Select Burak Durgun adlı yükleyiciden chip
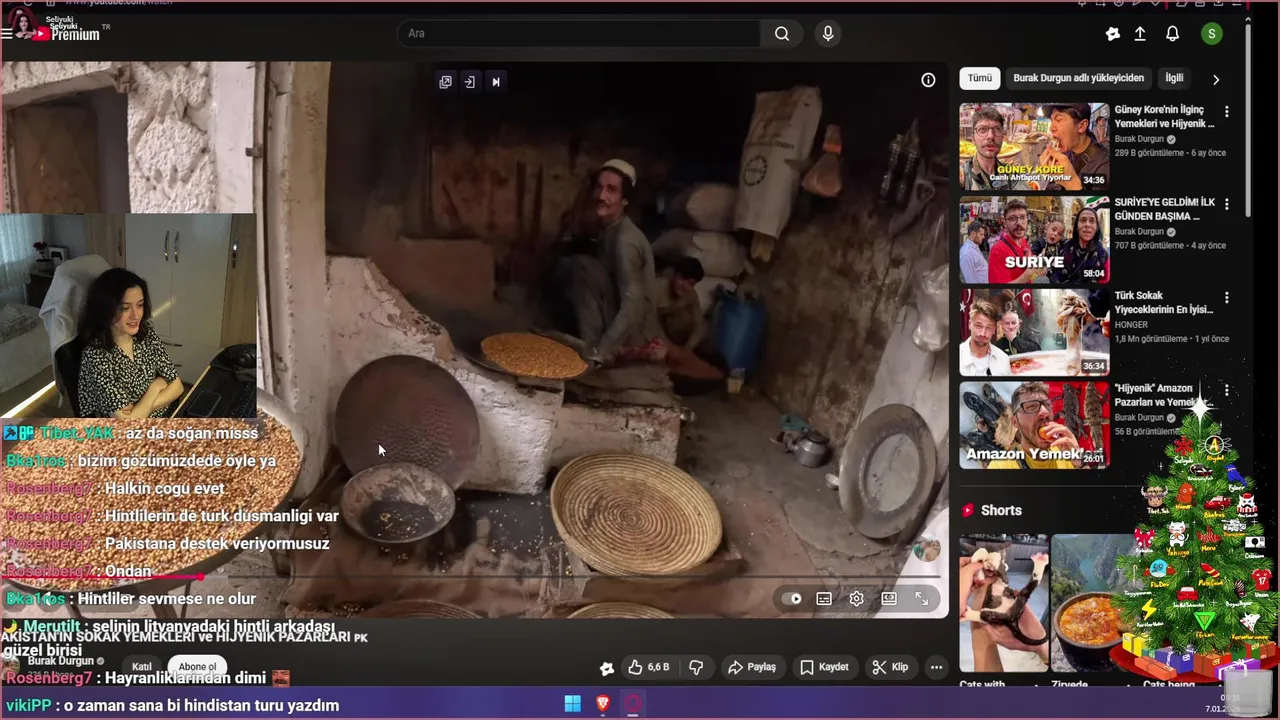Screen dimensions: 1280x720 coord(1078,78)
